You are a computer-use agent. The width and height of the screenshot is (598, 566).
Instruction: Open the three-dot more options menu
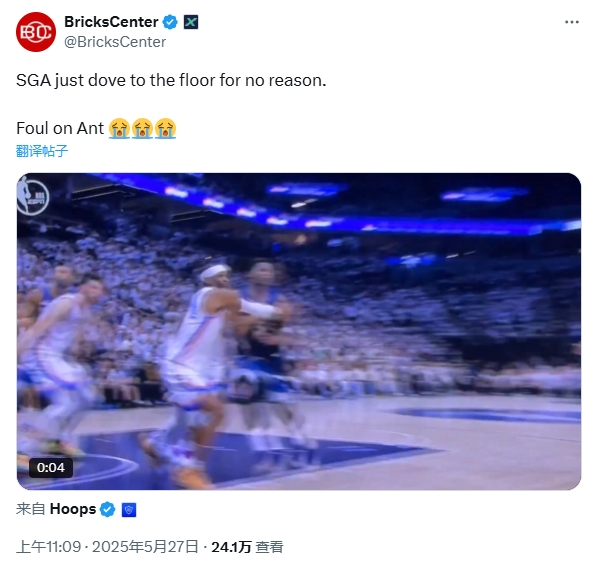(x=572, y=22)
